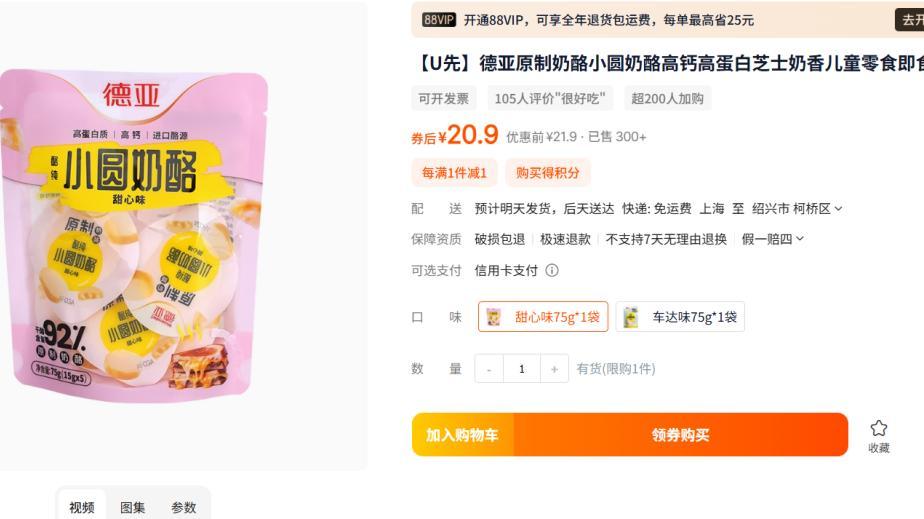Click the main cheese product image
924x519 pixels.
point(134,236)
